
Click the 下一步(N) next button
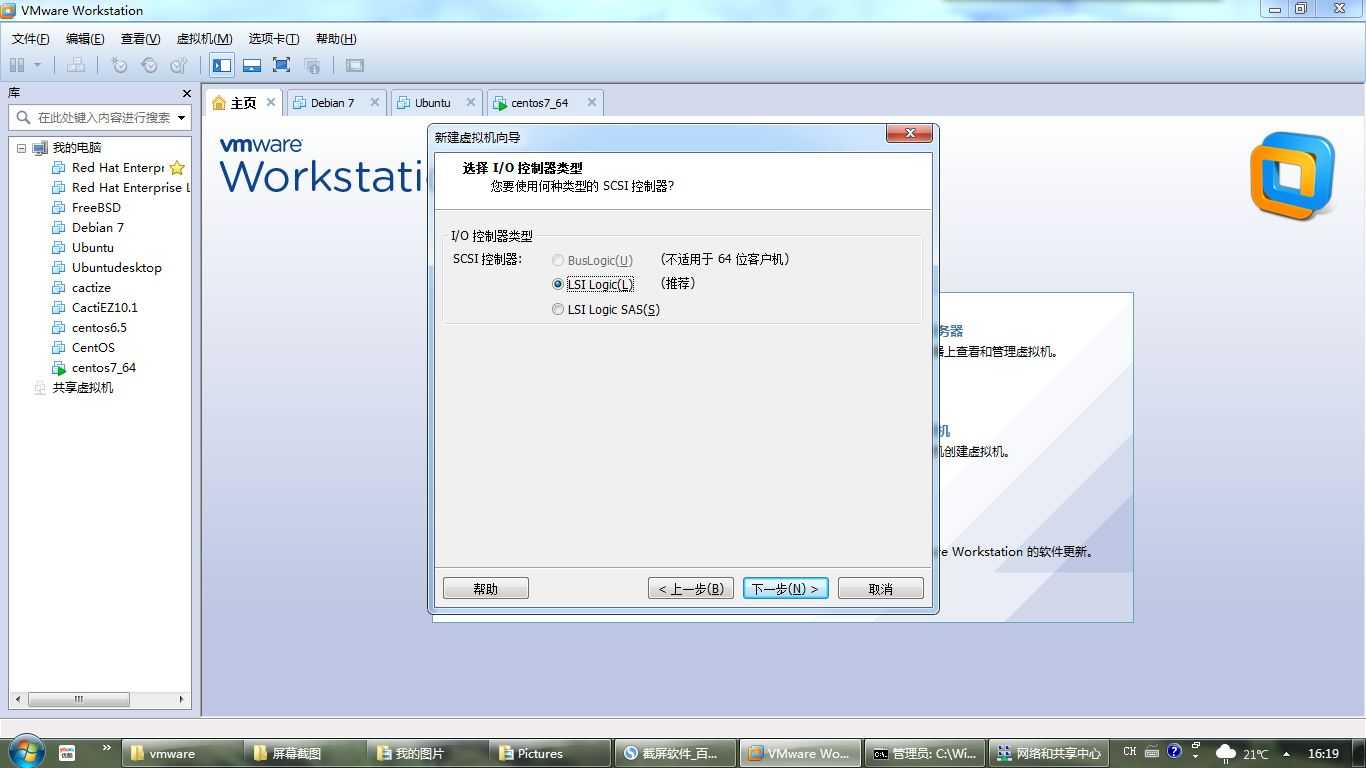786,589
